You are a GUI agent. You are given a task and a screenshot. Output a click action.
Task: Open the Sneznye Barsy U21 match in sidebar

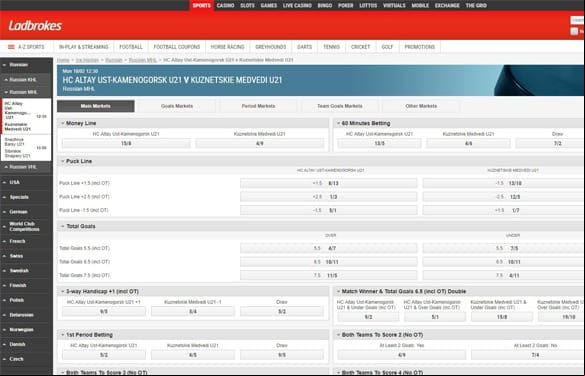point(26,147)
